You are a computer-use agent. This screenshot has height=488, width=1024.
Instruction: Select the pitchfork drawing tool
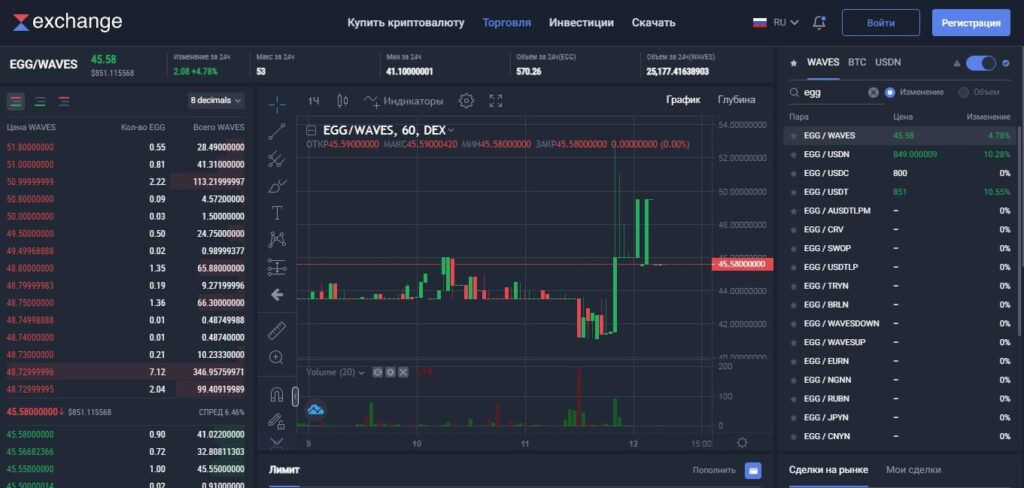pyautogui.click(x=277, y=159)
